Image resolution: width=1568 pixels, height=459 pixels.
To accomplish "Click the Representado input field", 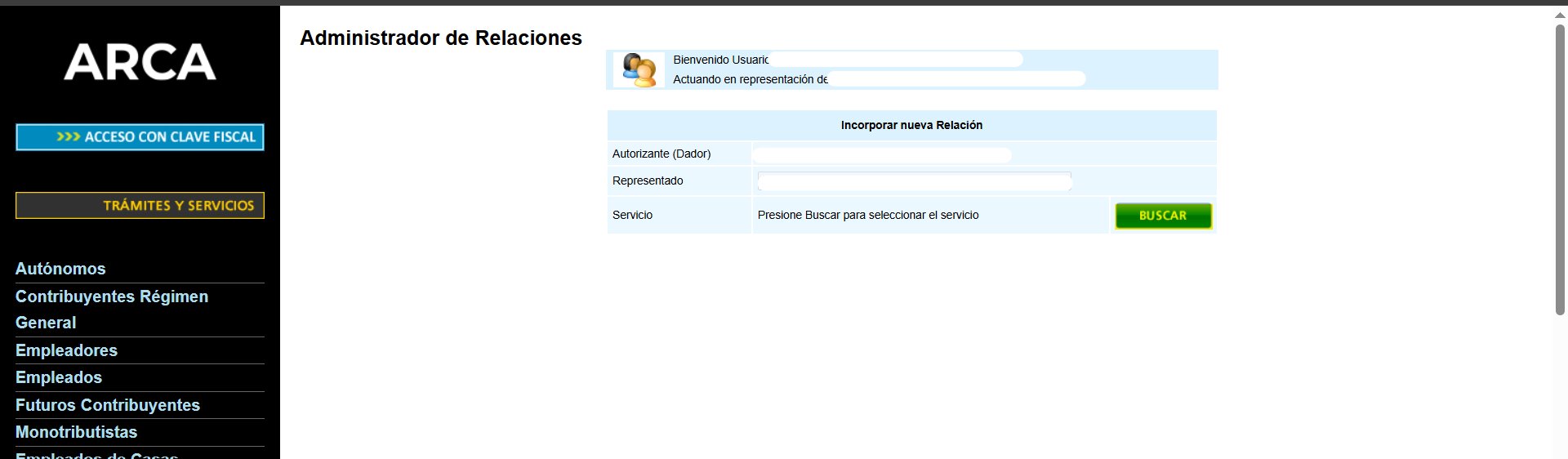I will coord(915,181).
